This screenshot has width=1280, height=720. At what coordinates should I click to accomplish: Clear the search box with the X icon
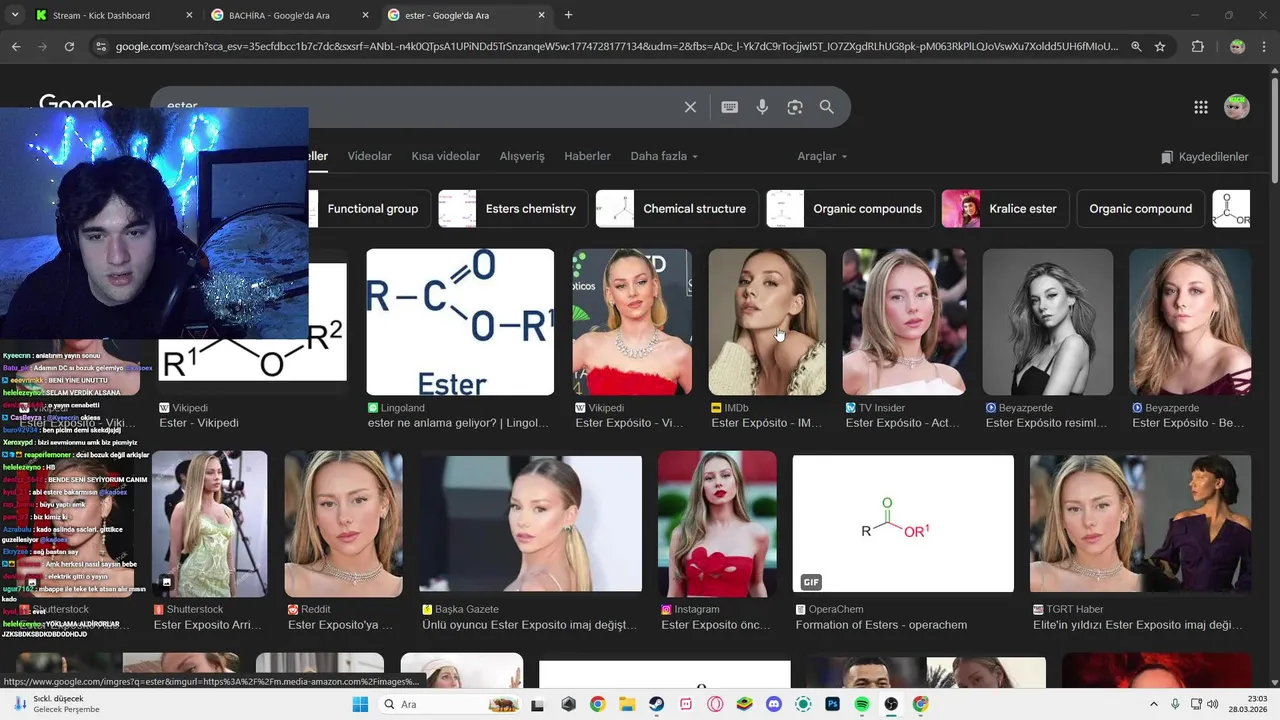(x=690, y=107)
